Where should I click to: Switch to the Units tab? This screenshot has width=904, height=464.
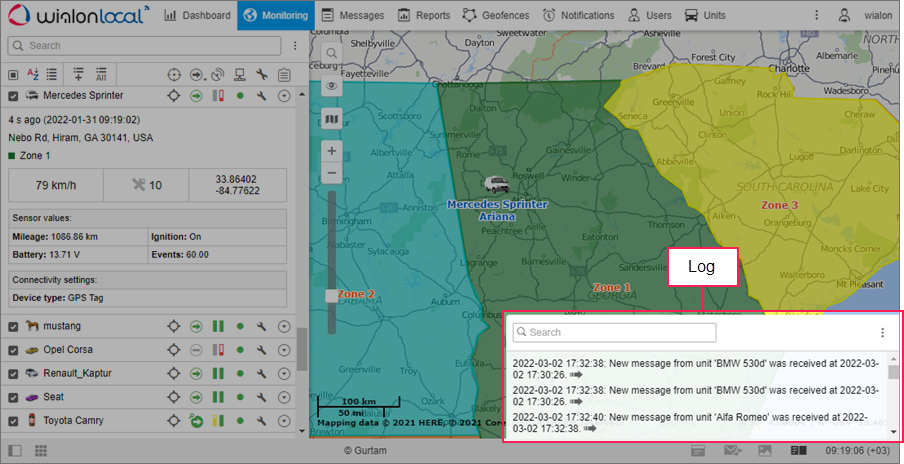coord(705,16)
